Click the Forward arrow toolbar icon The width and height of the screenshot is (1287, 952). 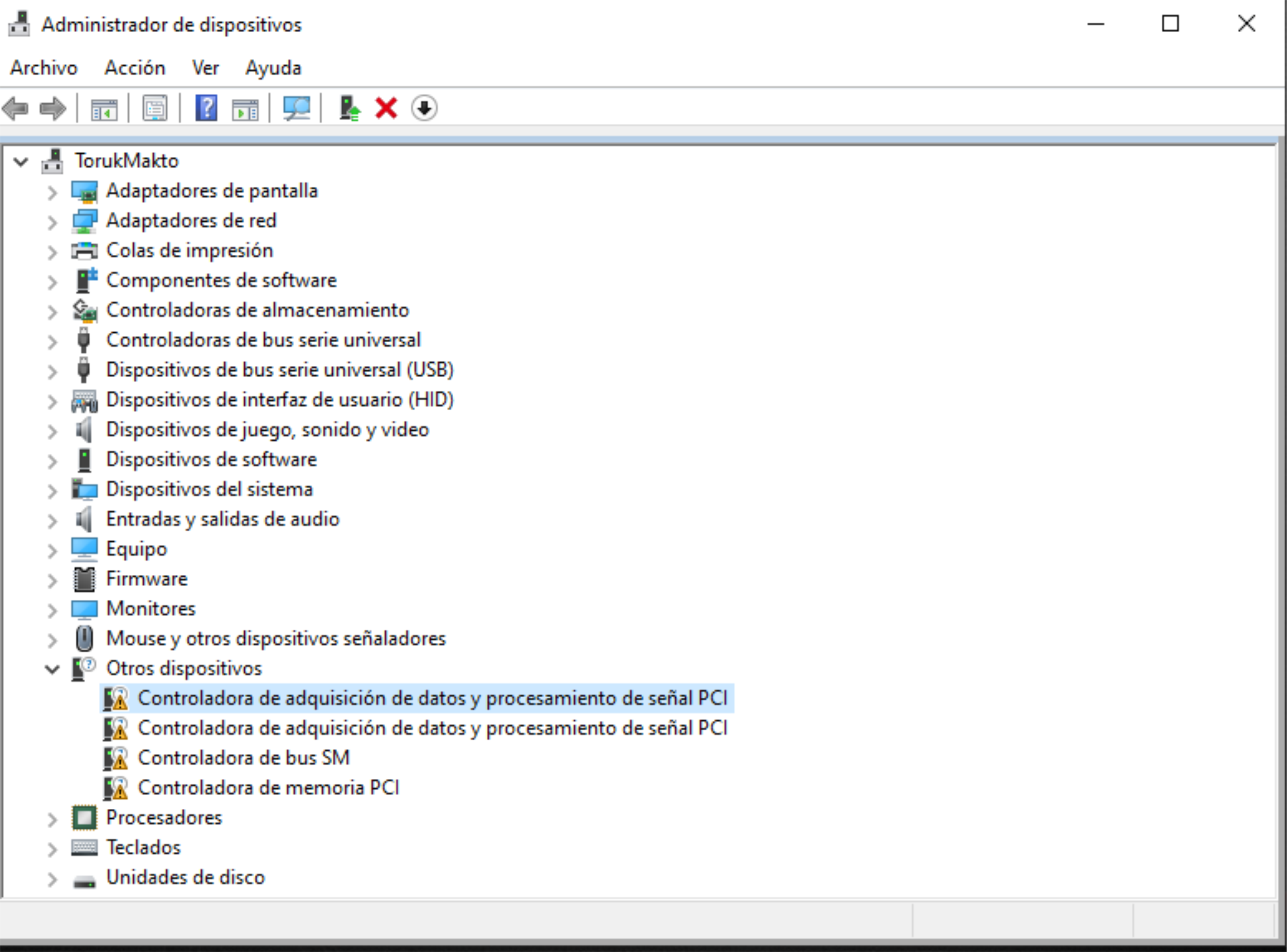[53, 108]
